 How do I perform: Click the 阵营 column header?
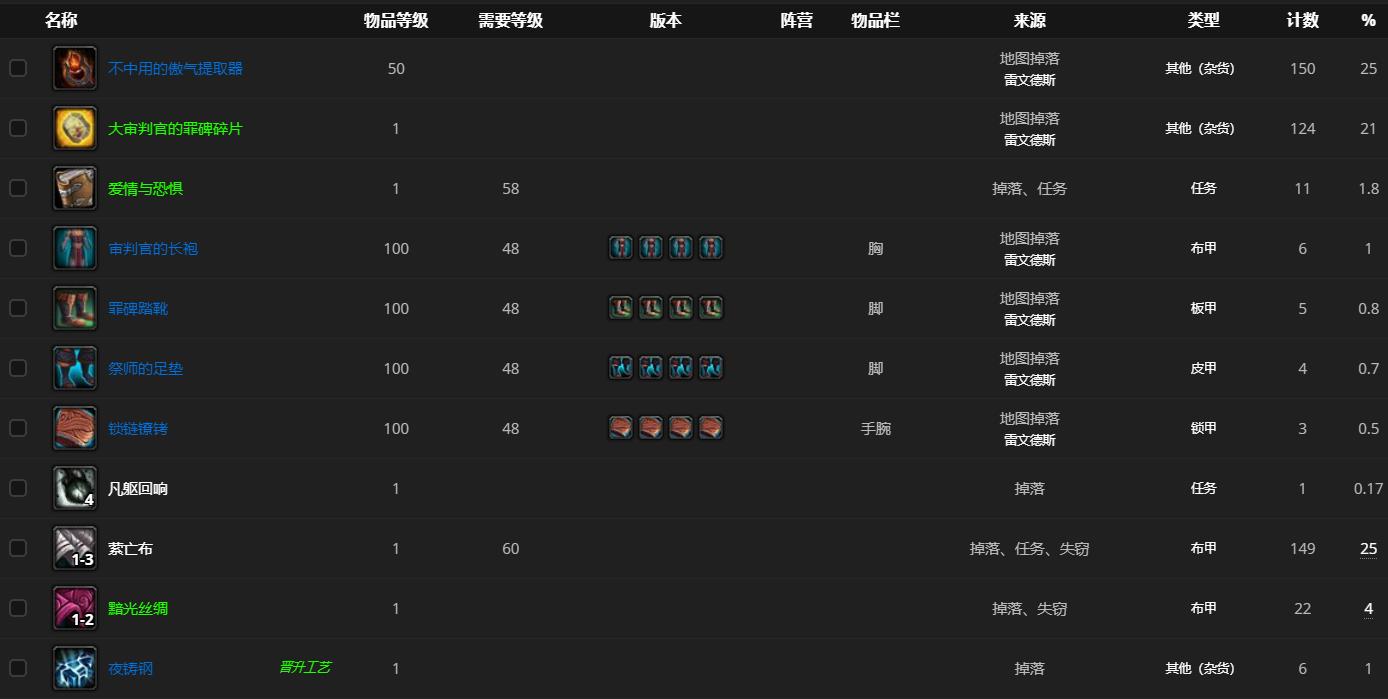pyautogui.click(x=797, y=20)
